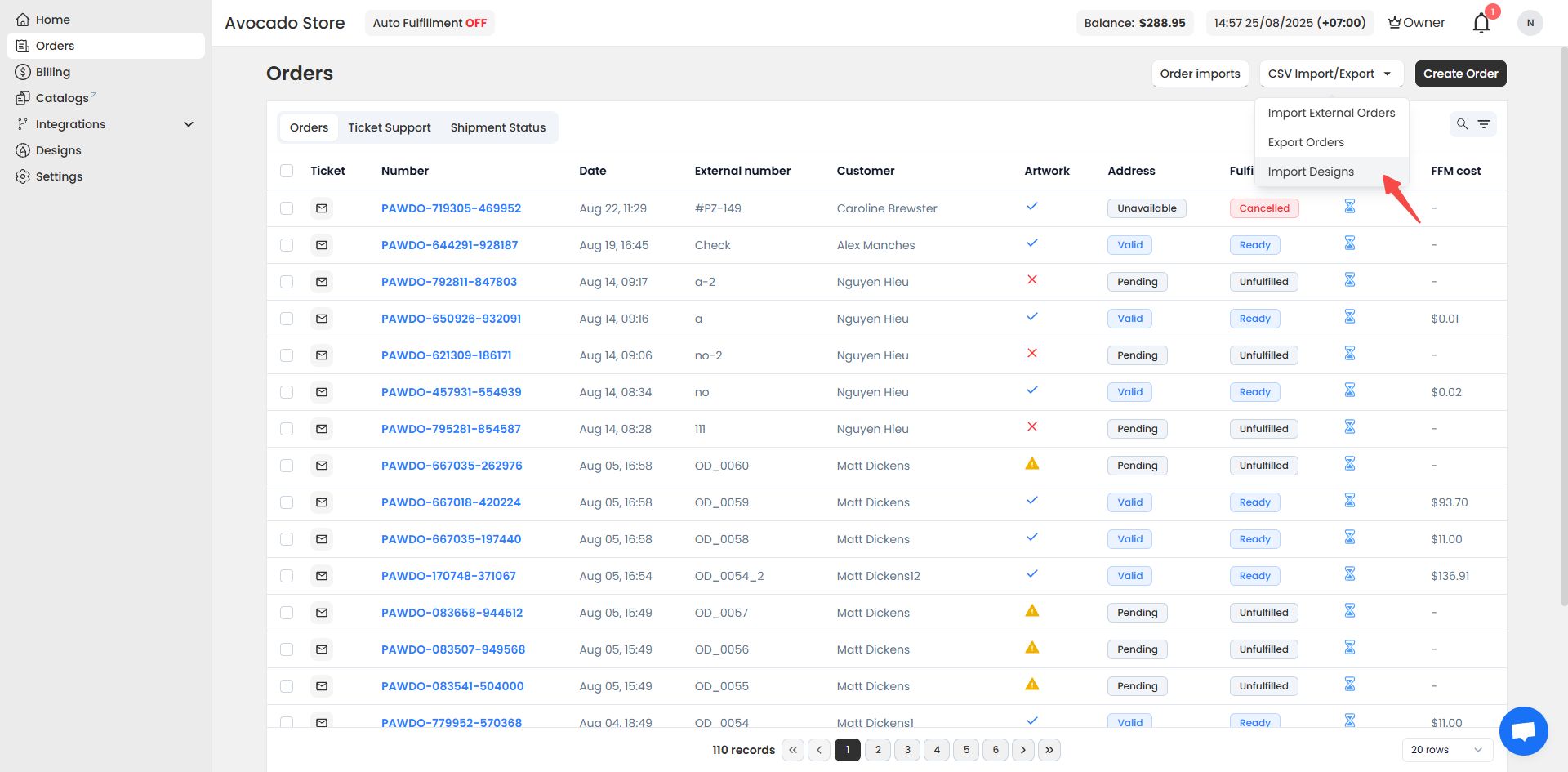
Task: Check the box for order PAWDO-644291-928187
Action: [x=287, y=245]
